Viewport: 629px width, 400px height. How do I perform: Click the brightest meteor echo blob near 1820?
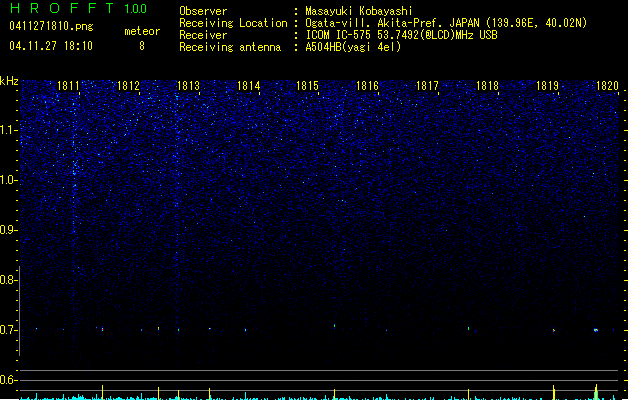coord(596,330)
